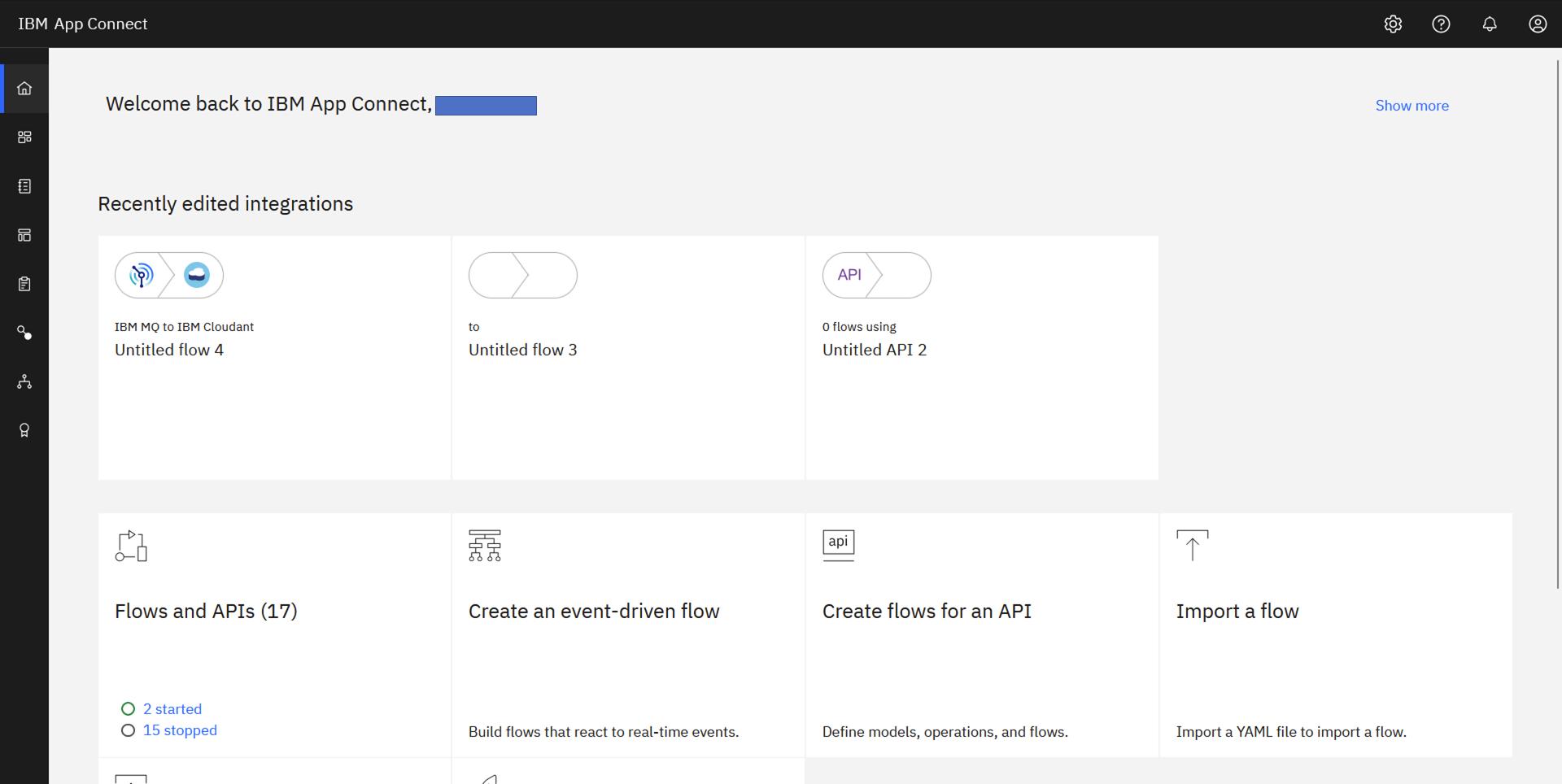Open the award ribbon icon in sidebar
The height and width of the screenshot is (784, 1562).
click(24, 430)
